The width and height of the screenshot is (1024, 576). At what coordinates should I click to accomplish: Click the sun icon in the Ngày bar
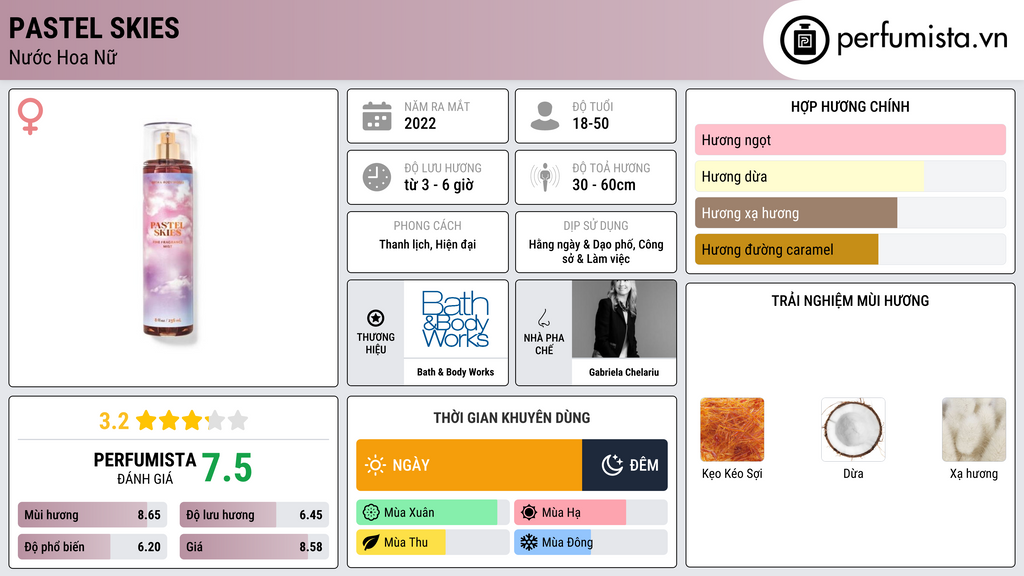click(x=376, y=465)
